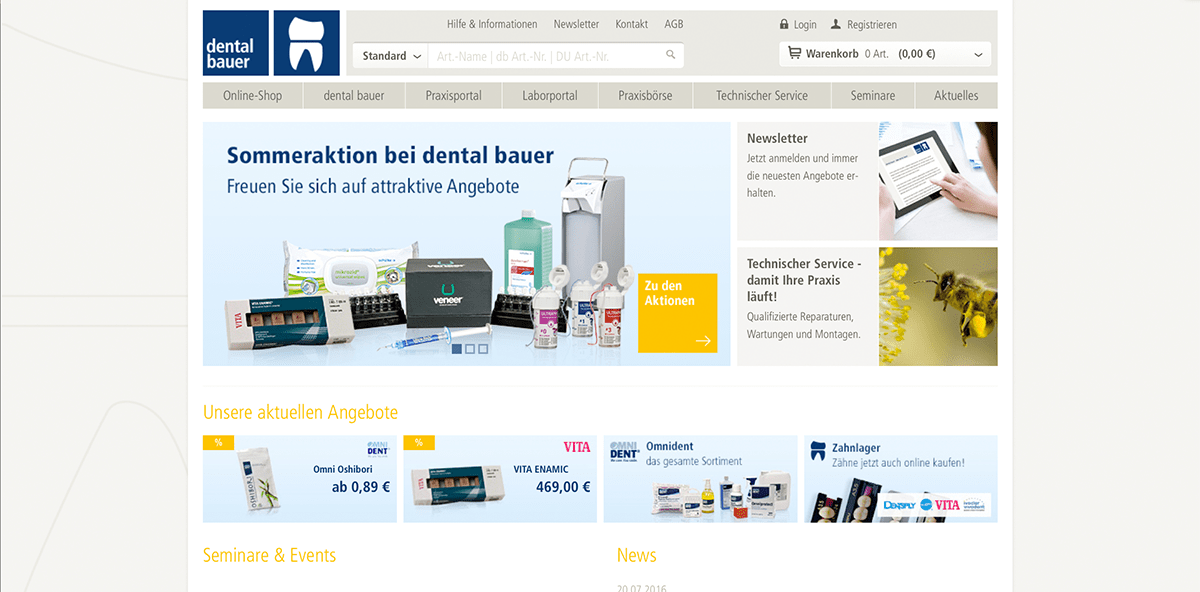Open the Kontakt link
Screen dimensions: 1200x592
(x=632, y=24)
